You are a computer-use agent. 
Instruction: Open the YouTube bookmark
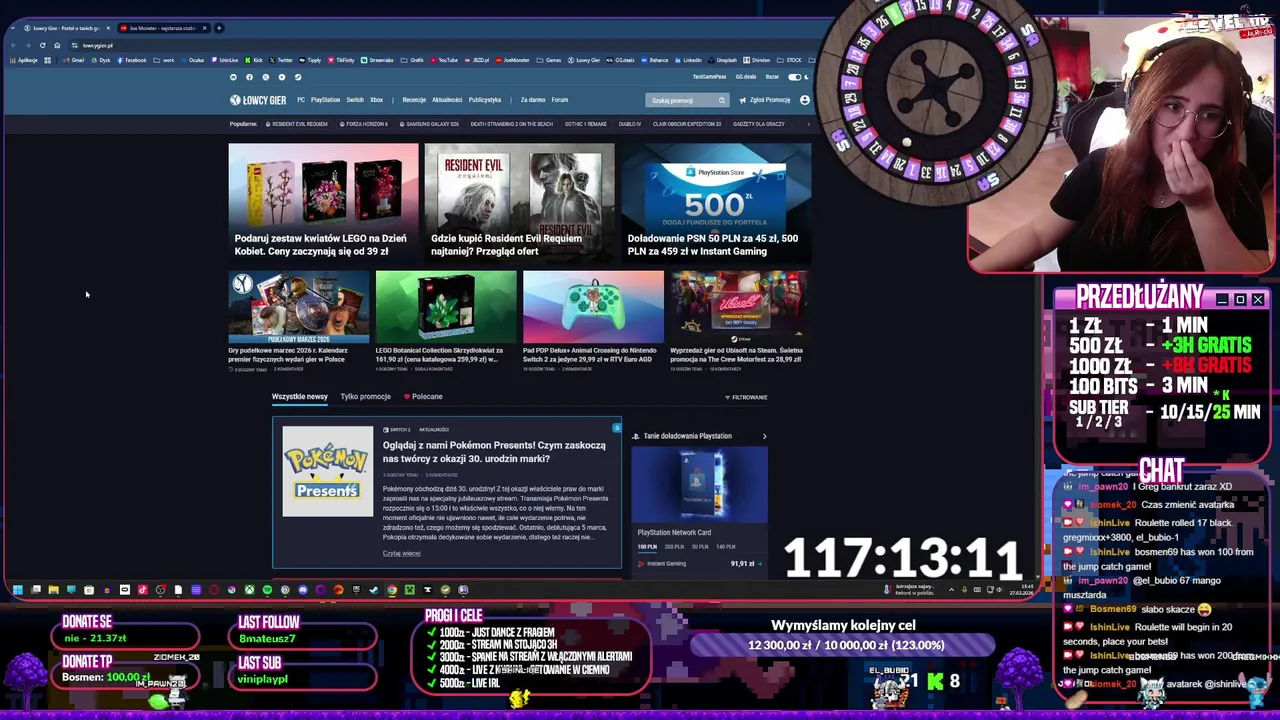click(444, 60)
